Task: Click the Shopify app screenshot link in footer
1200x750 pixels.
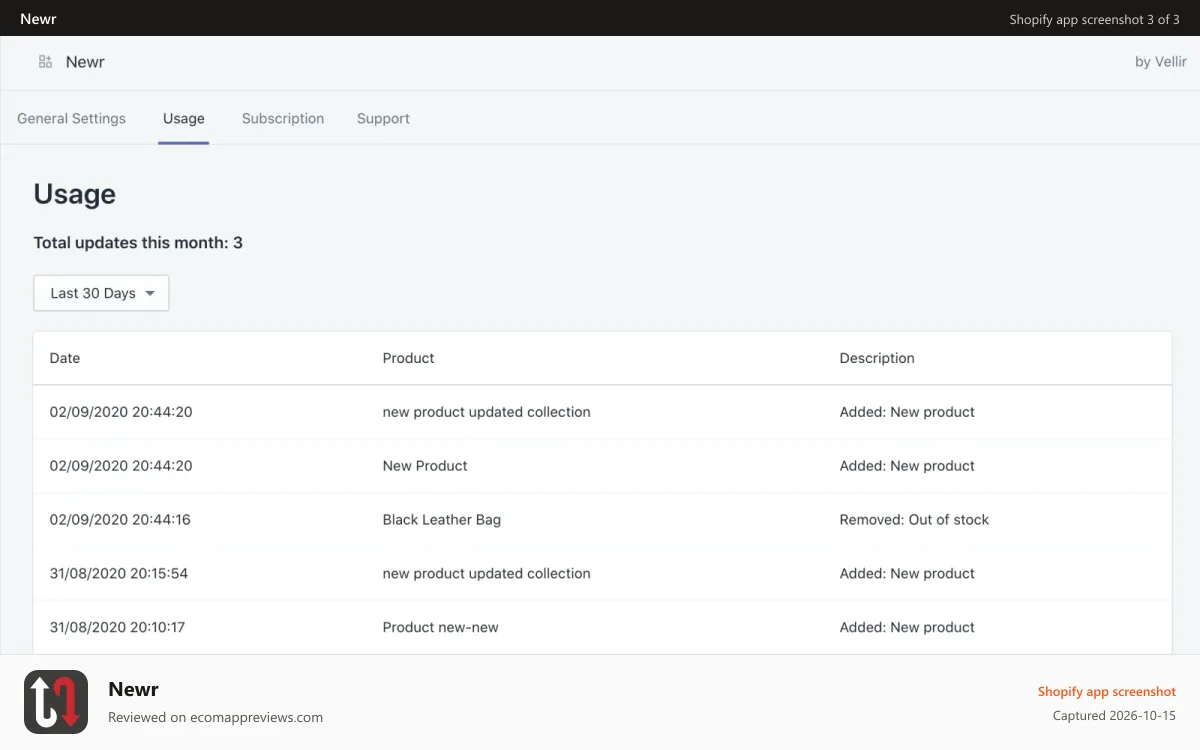Action: 1107,692
